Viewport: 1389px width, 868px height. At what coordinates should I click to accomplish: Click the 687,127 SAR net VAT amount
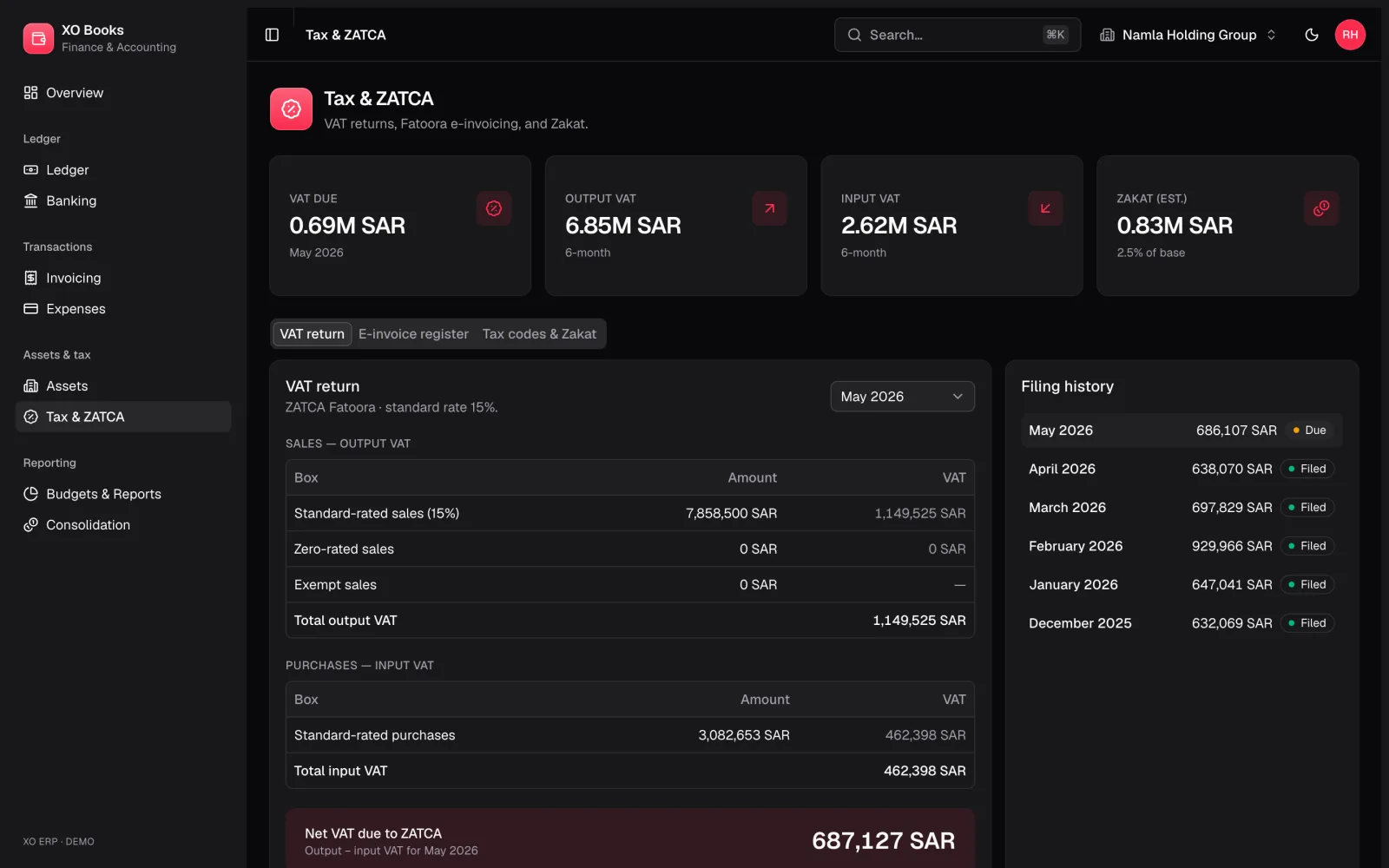click(883, 841)
